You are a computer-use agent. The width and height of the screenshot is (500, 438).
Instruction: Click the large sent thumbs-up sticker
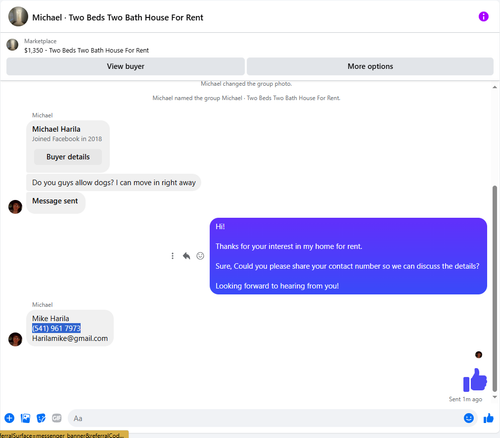click(x=475, y=380)
